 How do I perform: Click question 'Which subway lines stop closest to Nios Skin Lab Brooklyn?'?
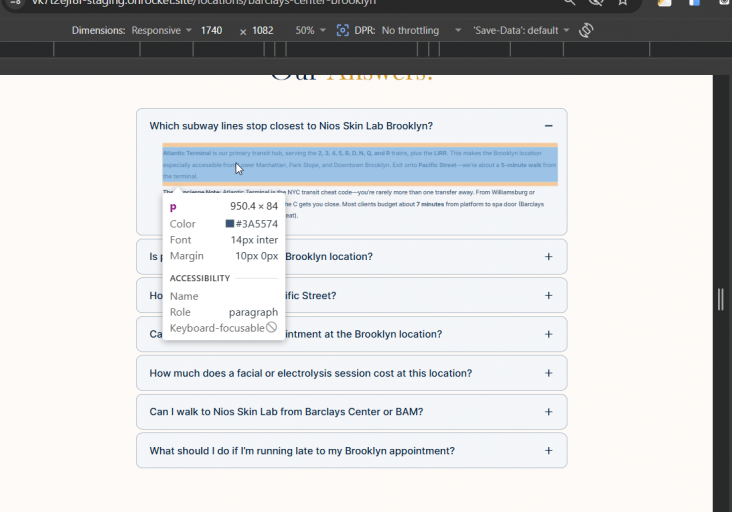tap(291, 126)
